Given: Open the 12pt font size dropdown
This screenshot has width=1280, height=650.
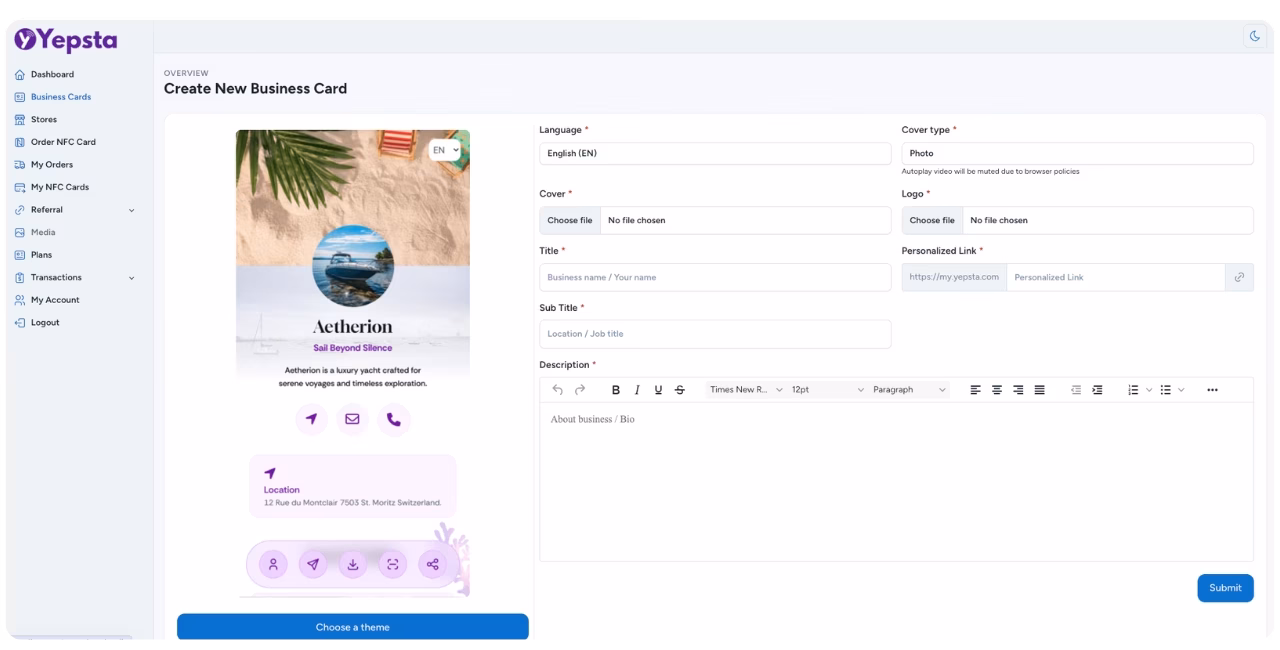Looking at the screenshot, I should tap(827, 390).
